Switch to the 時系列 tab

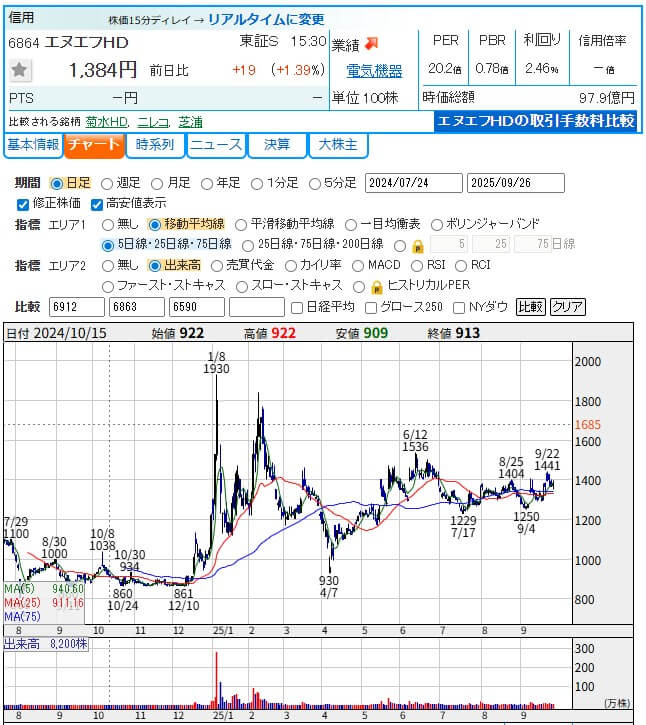(154, 145)
